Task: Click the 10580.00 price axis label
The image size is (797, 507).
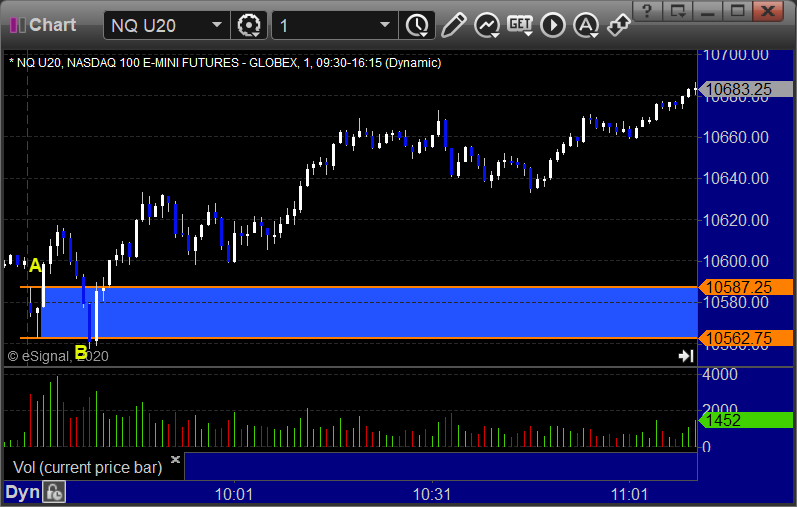Action: 735,303
